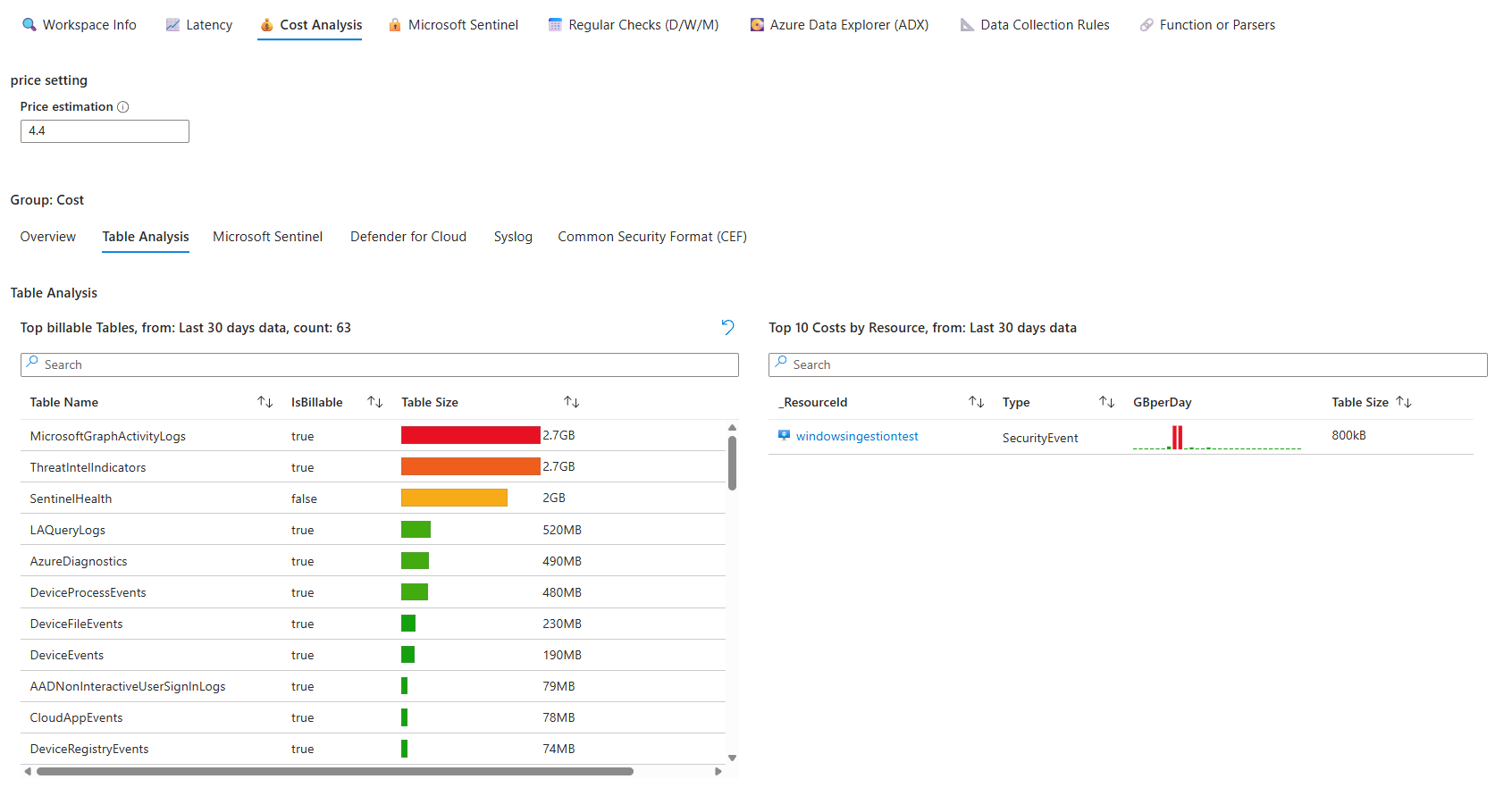1512x796 pixels.
Task: Select the Cost Analysis tab
Action: click(310, 25)
